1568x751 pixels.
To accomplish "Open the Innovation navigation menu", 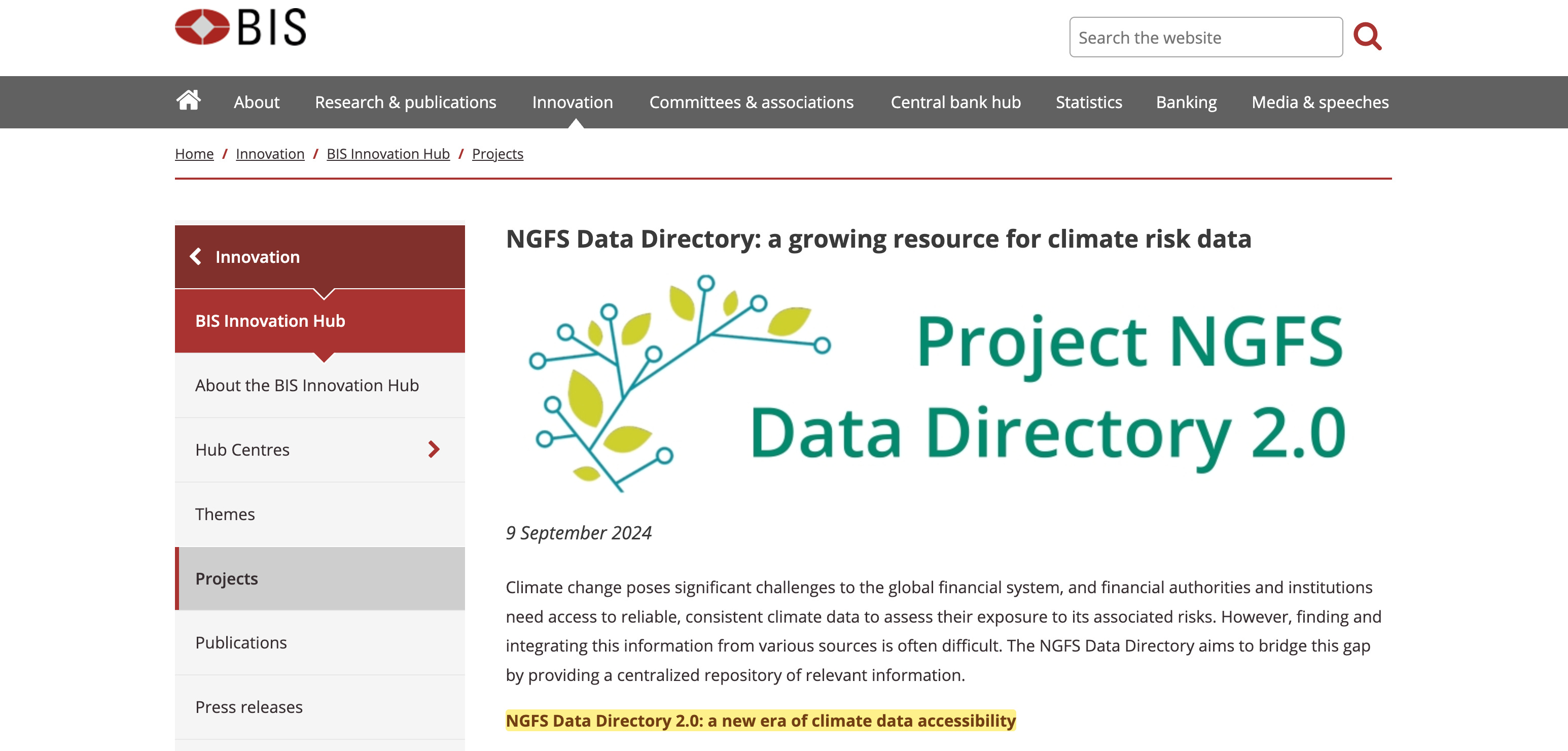I will [x=572, y=103].
